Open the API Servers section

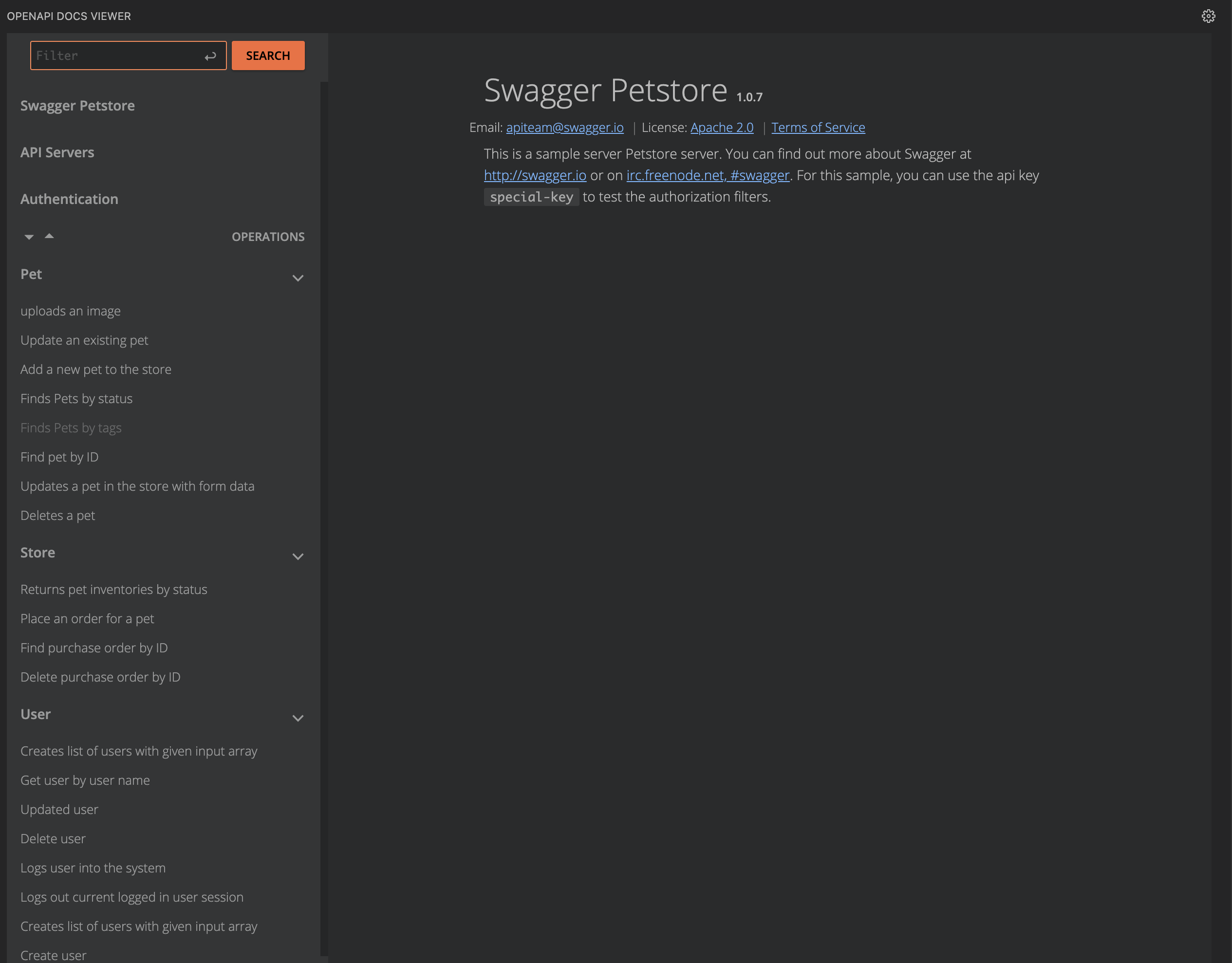click(57, 152)
